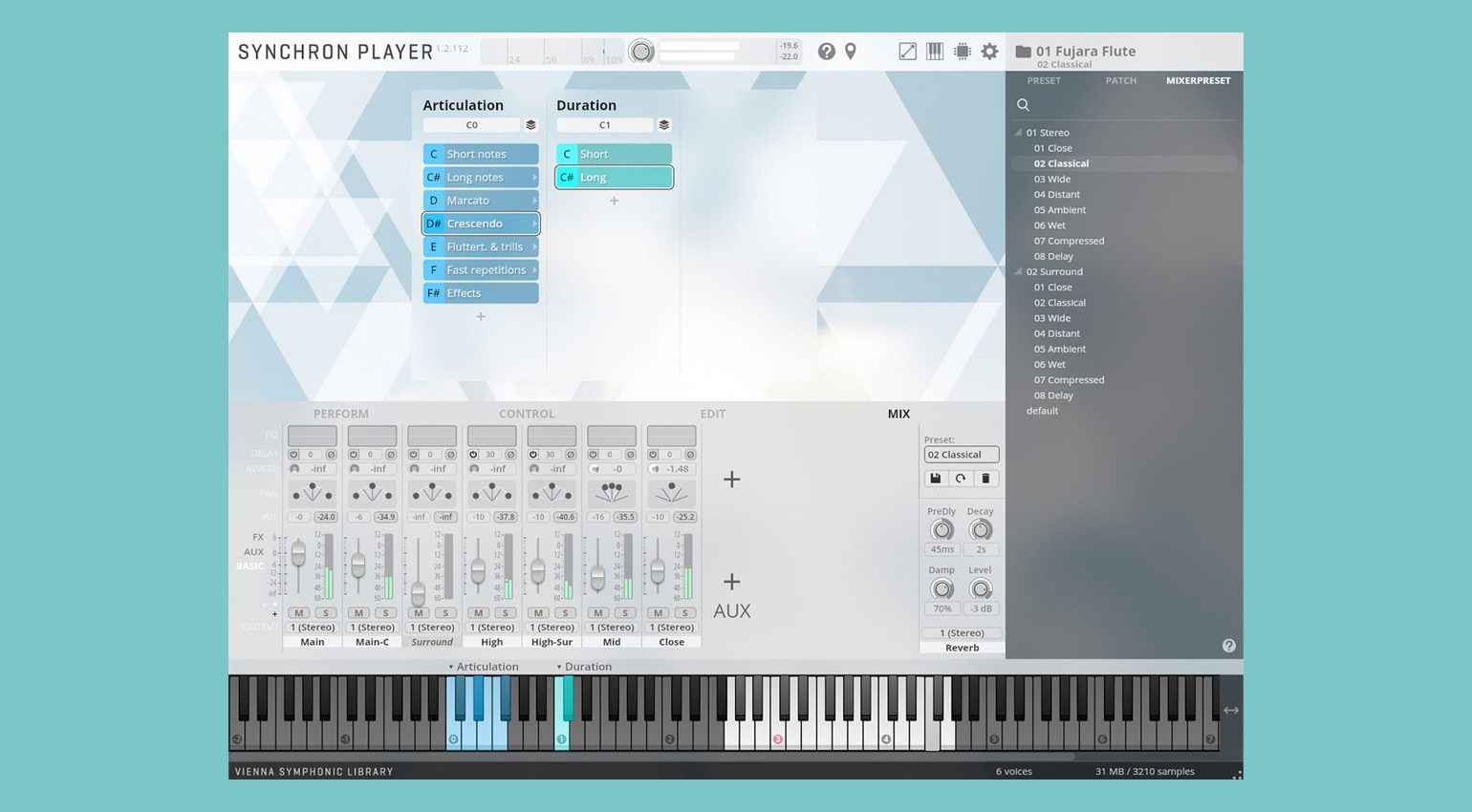The image size is (1472, 812).
Task: Click the Mid channel volume fader
Action: [597, 577]
